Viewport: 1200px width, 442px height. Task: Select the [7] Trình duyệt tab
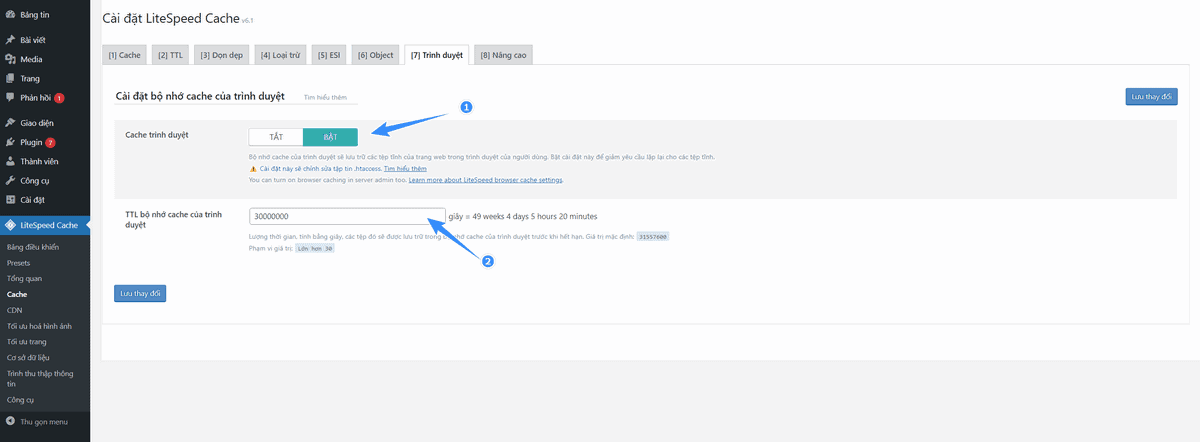point(436,55)
